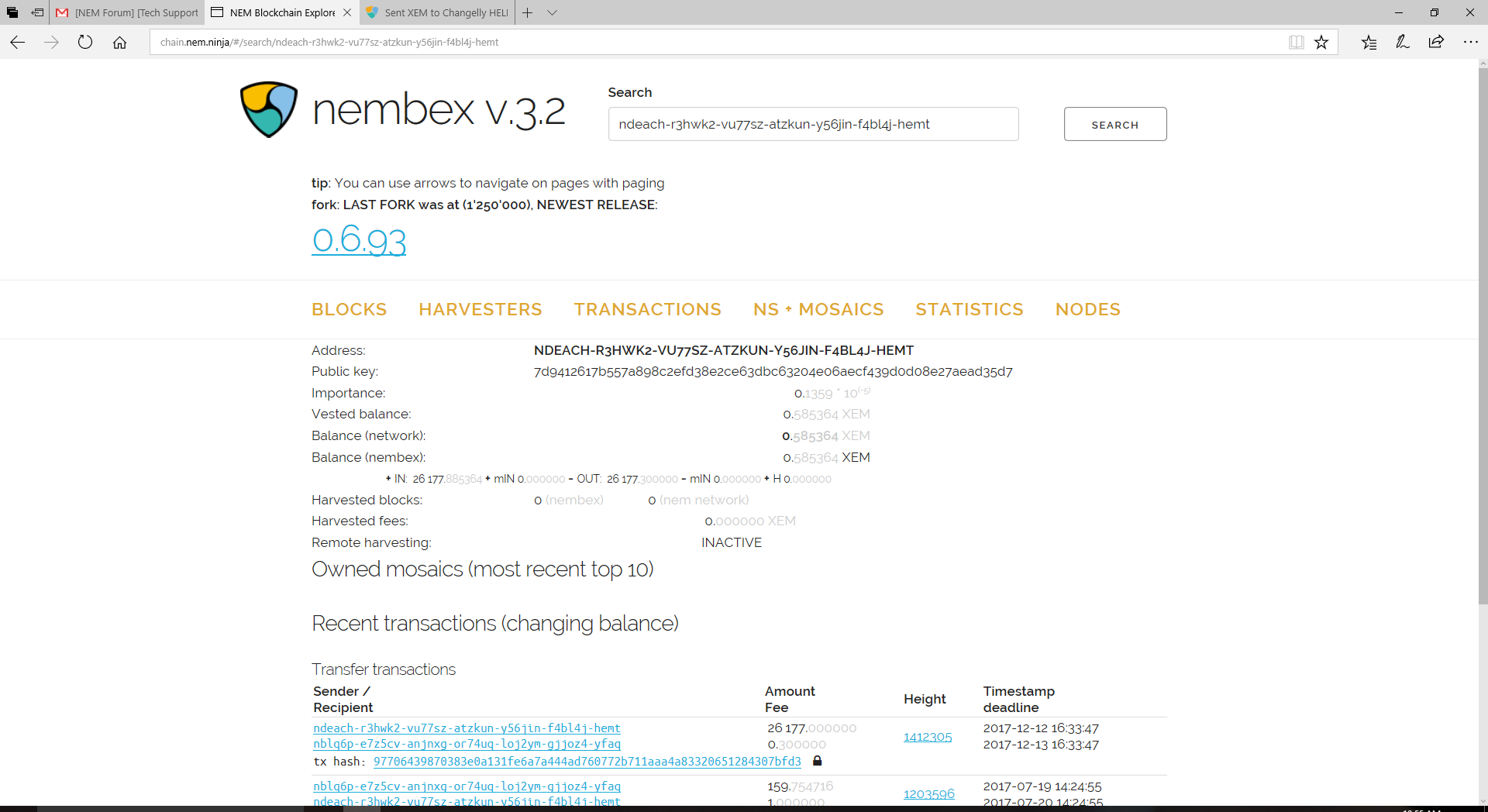
Task: Click timestamp 2017-12-12 16:33:47
Action: [1041, 728]
